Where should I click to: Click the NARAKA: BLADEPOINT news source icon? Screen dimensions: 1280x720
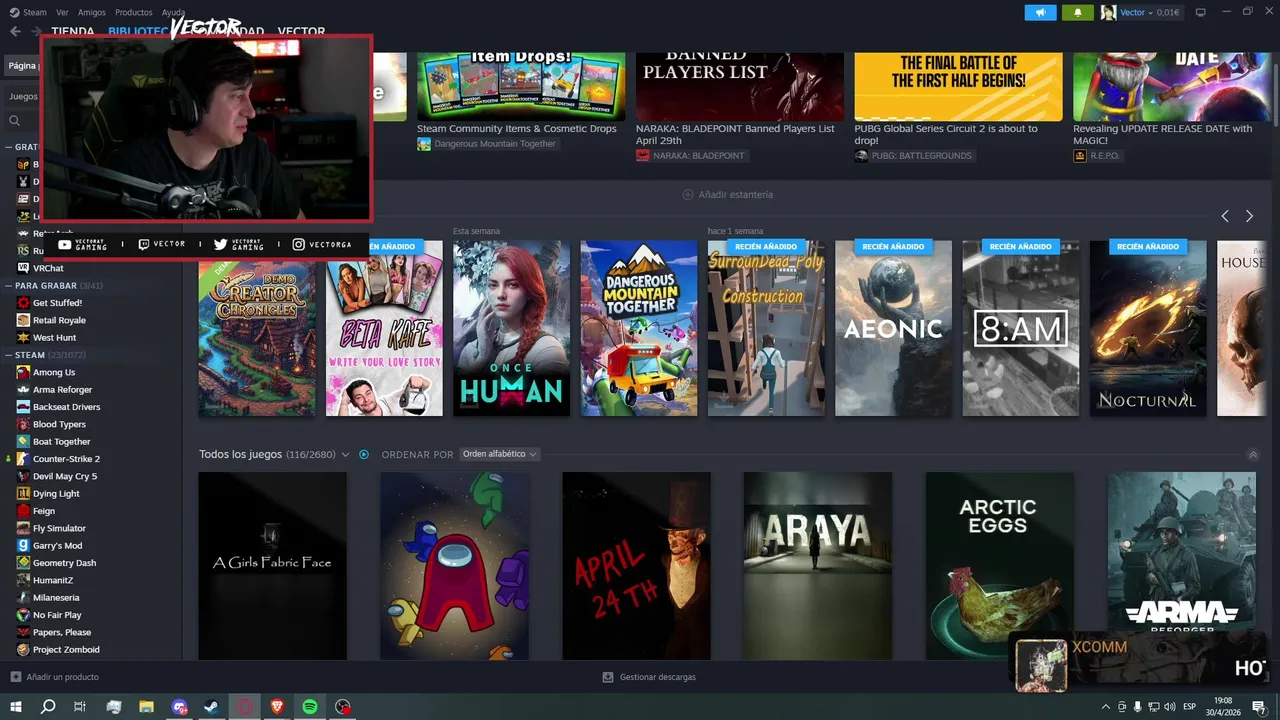pyautogui.click(x=643, y=156)
